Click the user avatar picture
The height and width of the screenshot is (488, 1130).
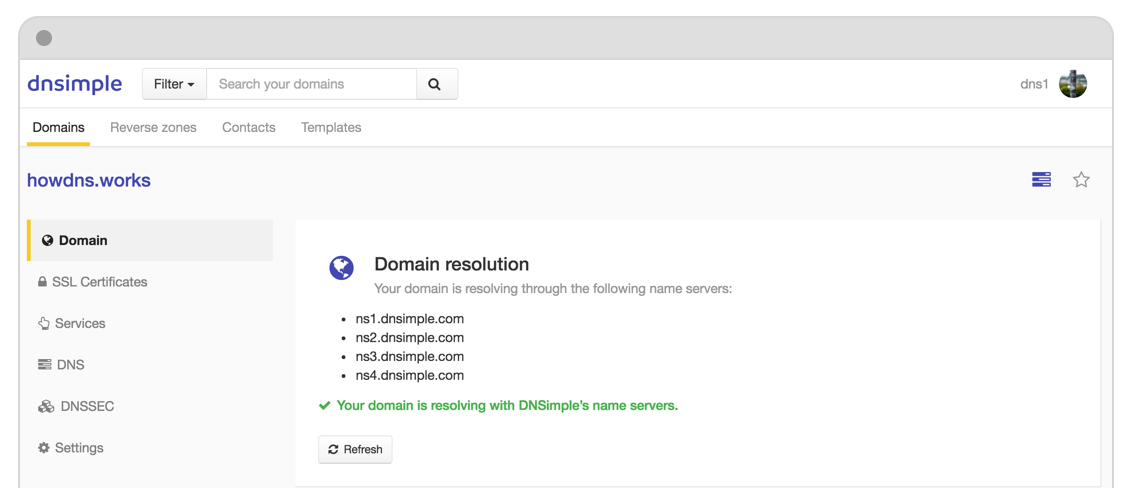click(1072, 84)
